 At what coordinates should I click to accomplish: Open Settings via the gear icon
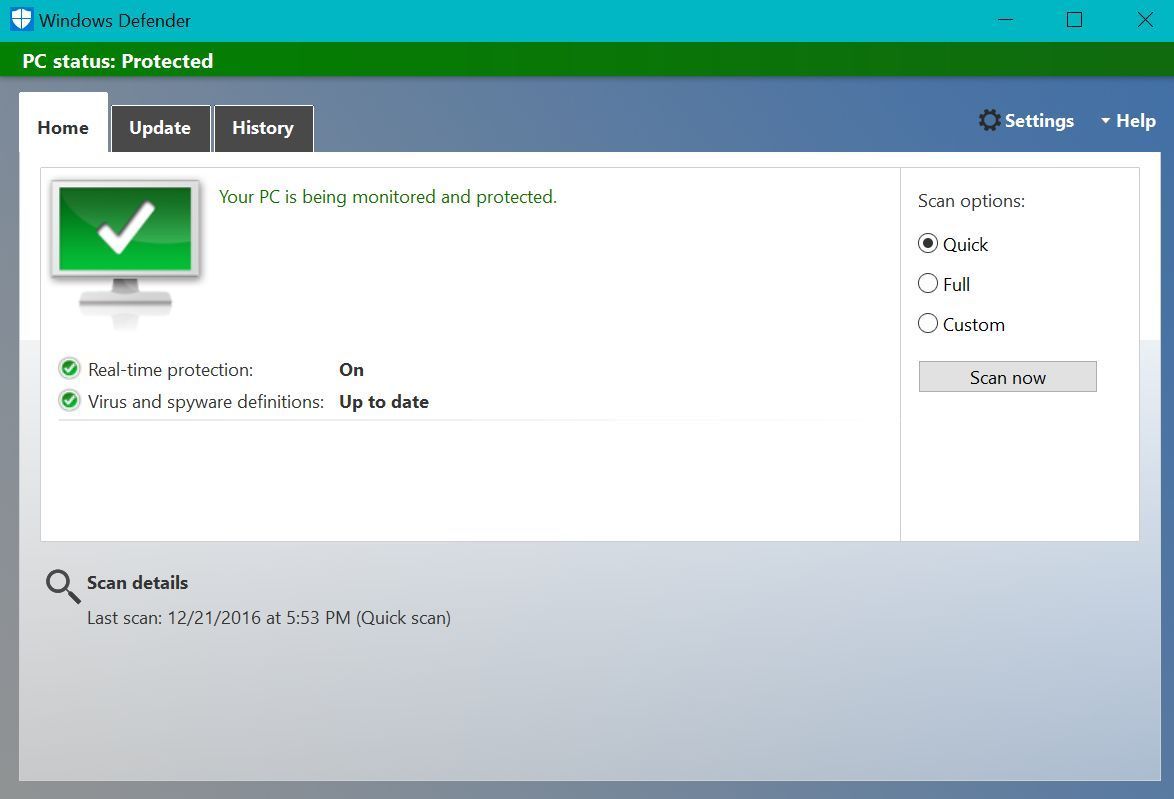(989, 121)
